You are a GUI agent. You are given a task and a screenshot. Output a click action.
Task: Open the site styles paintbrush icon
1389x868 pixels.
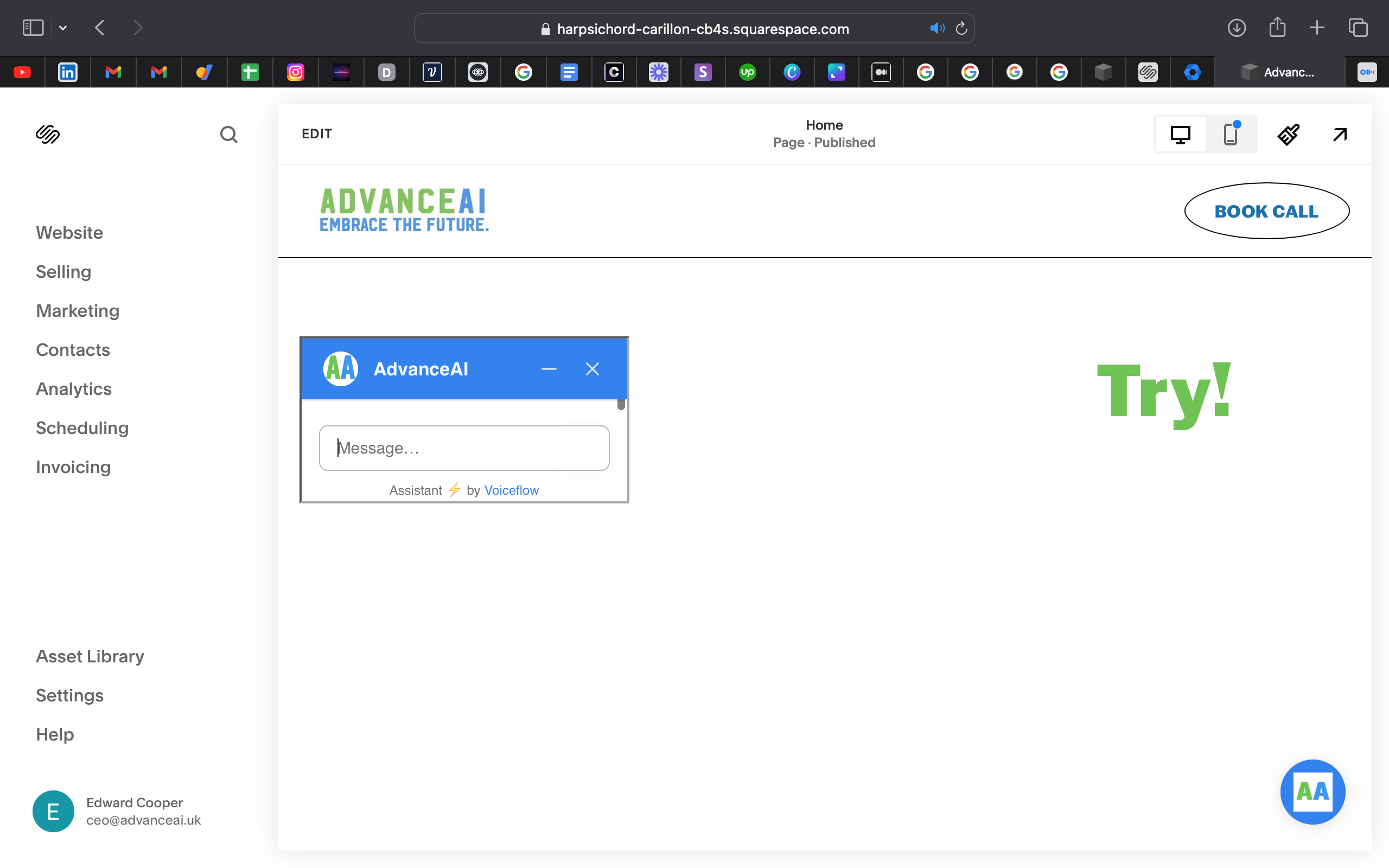[x=1289, y=135]
